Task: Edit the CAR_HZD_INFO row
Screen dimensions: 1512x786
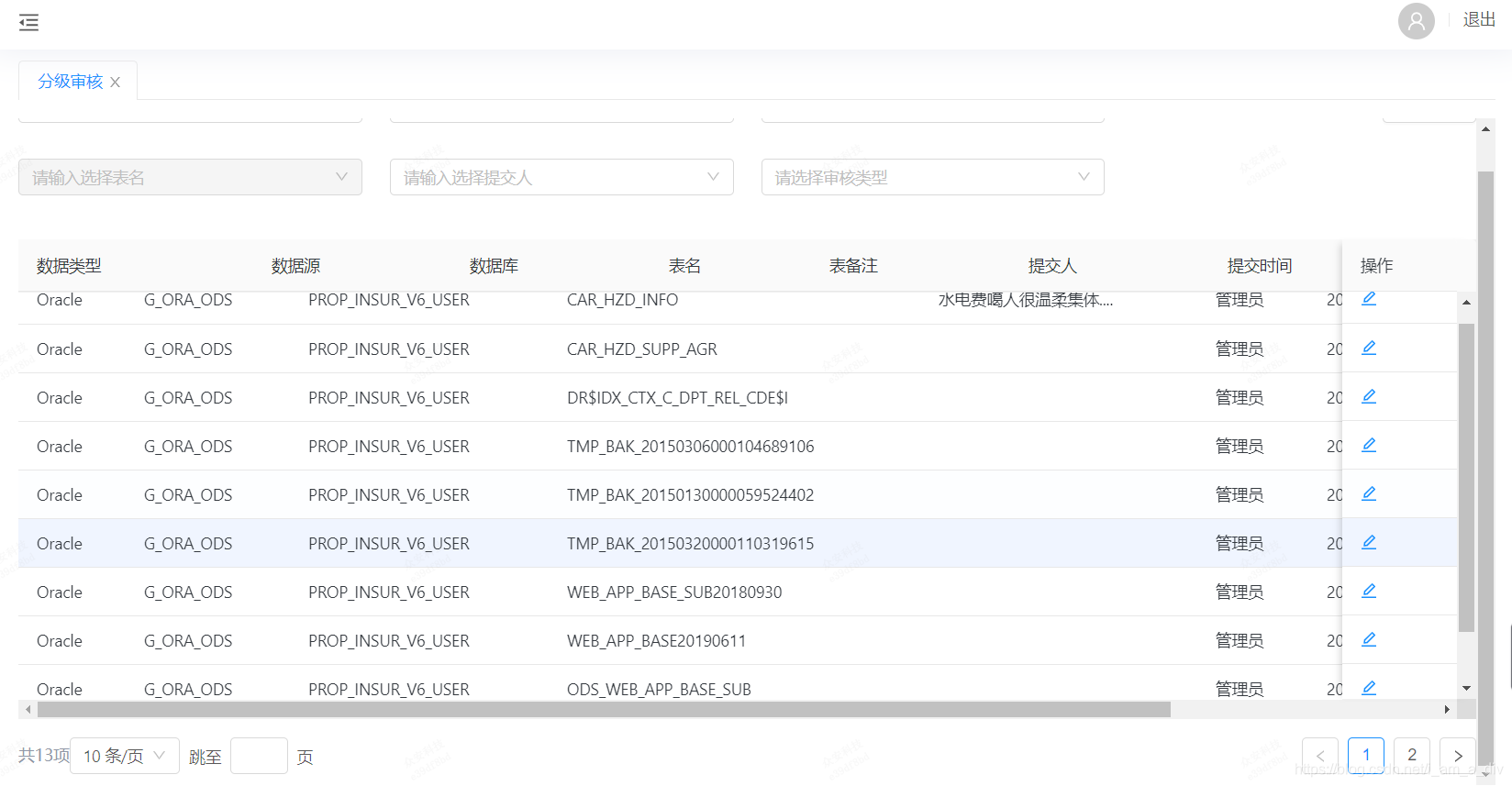Action: (x=1369, y=298)
